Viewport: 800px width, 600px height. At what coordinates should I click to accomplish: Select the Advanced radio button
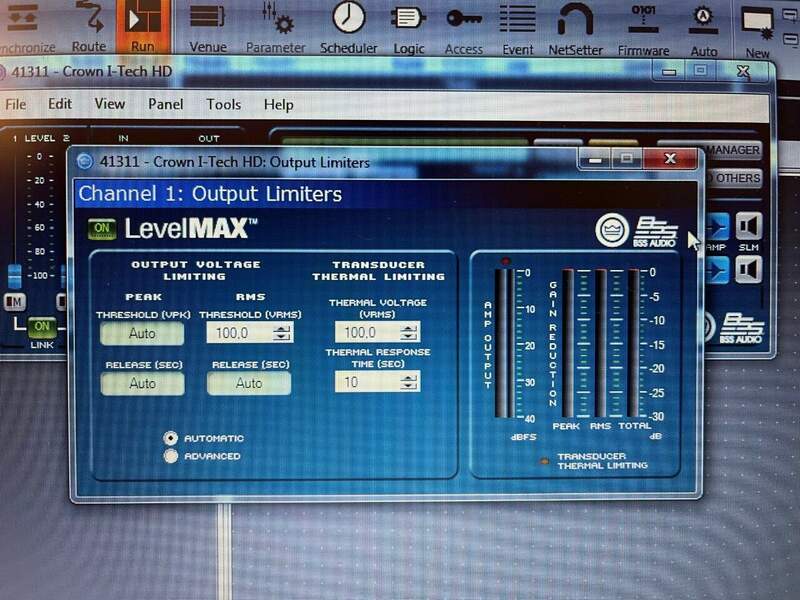tap(171, 456)
